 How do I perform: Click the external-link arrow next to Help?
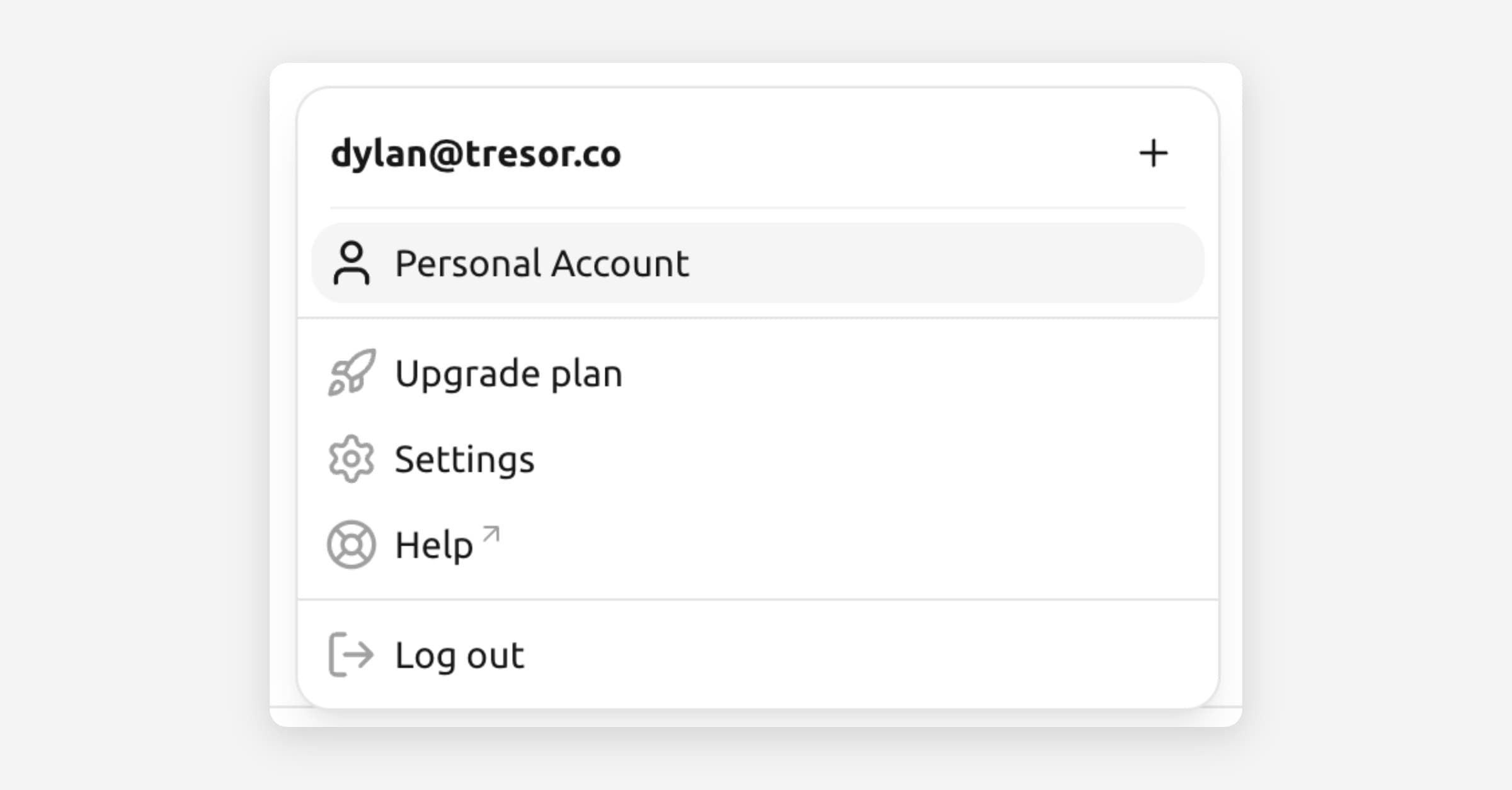(x=491, y=534)
